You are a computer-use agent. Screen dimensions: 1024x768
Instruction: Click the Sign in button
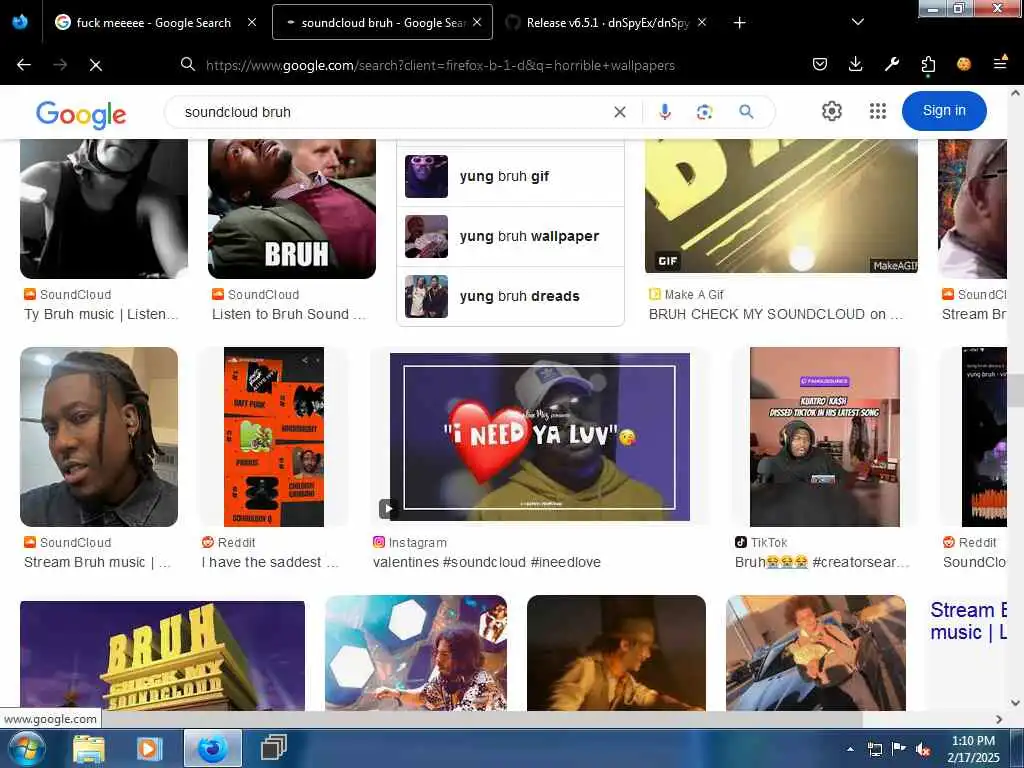(944, 111)
